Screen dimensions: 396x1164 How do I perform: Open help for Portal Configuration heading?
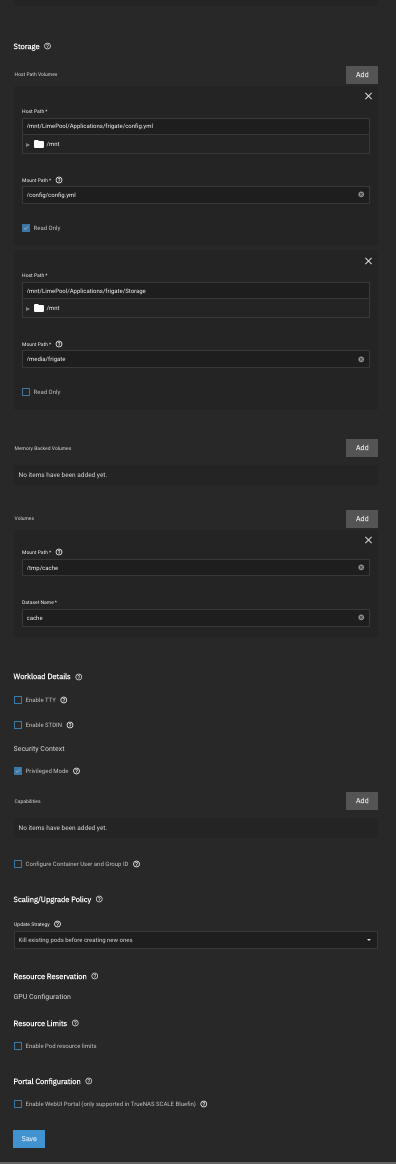tap(88, 1081)
